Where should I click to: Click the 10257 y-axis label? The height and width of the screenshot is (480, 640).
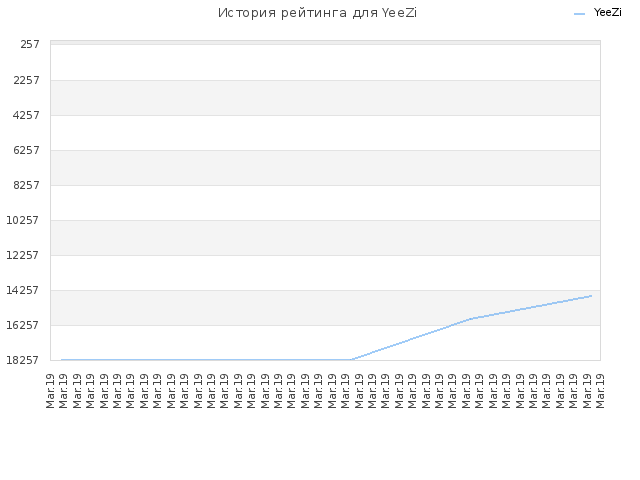point(23,220)
